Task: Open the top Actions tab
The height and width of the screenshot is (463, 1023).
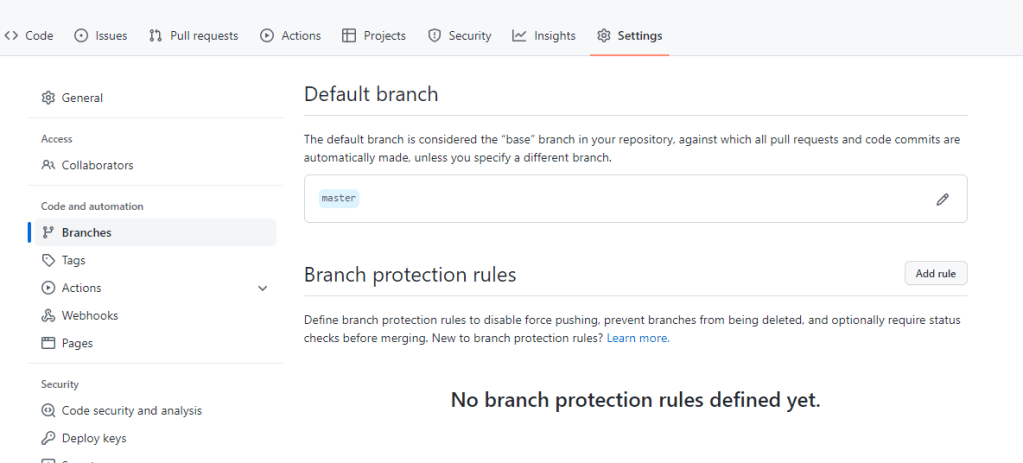Action: coord(291,35)
